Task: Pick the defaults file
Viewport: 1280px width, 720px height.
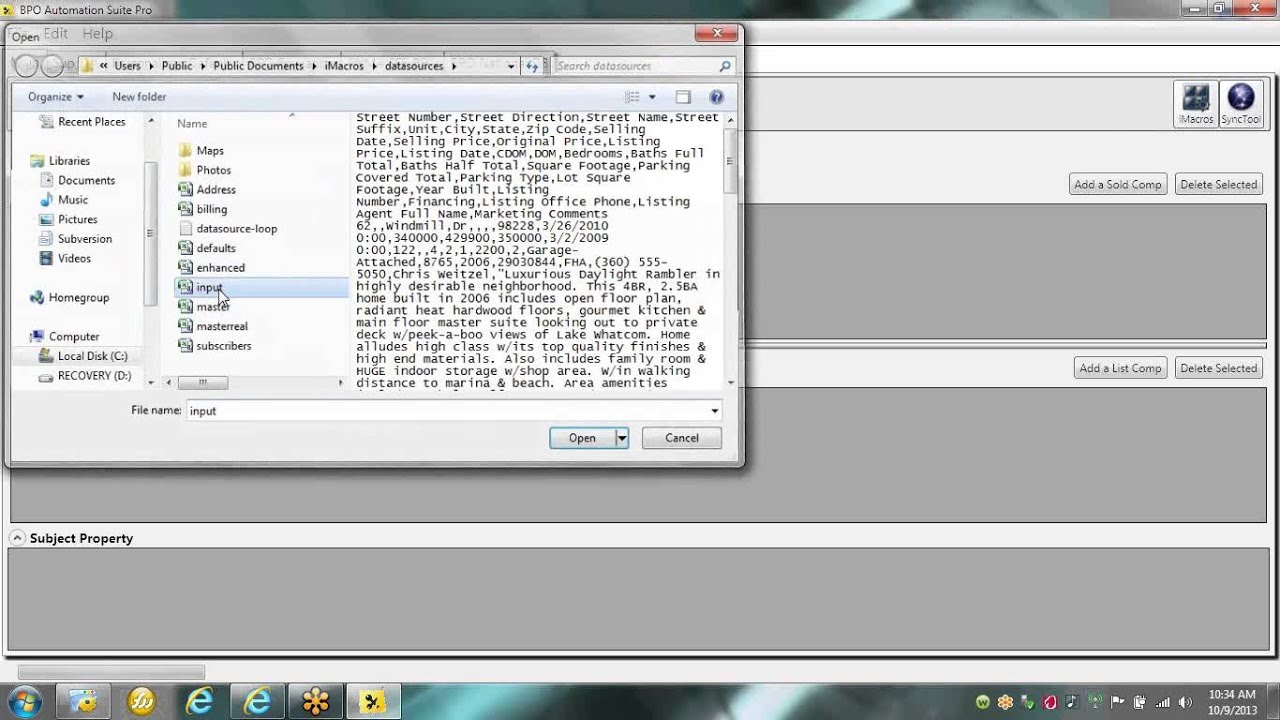Action: click(216, 248)
